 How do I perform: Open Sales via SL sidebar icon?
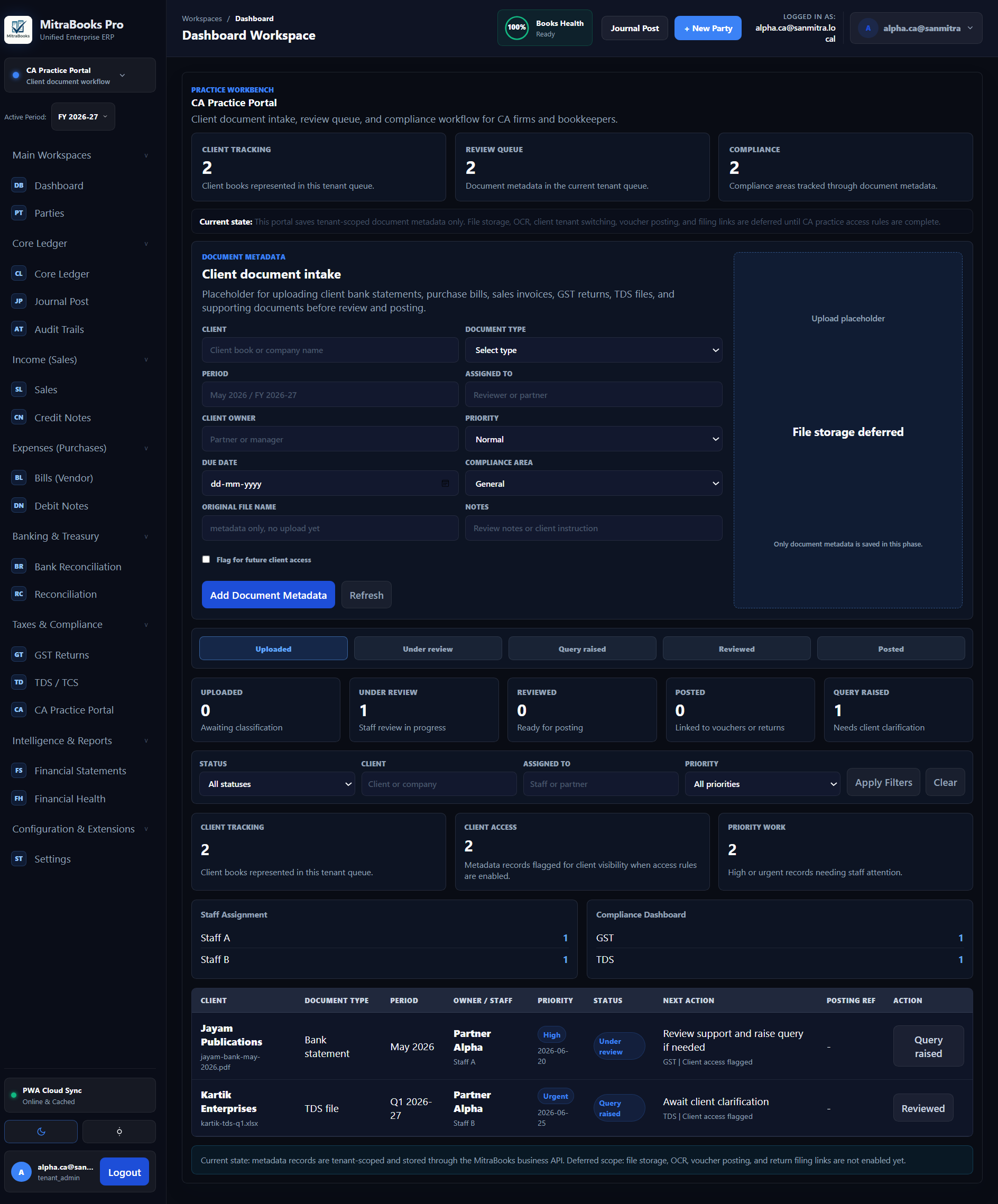tap(19, 390)
